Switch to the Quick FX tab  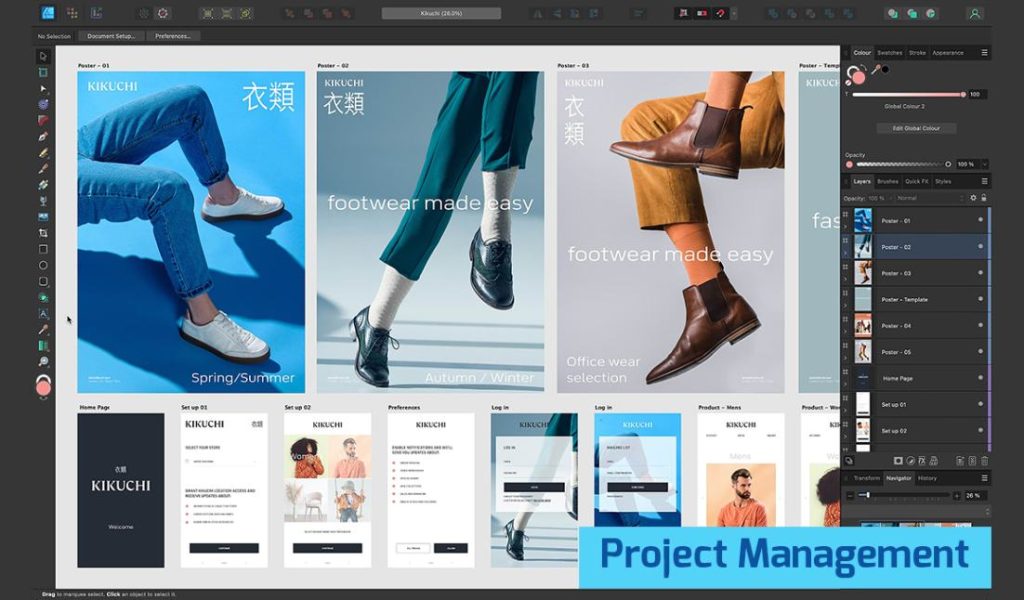click(x=916, y=182)
